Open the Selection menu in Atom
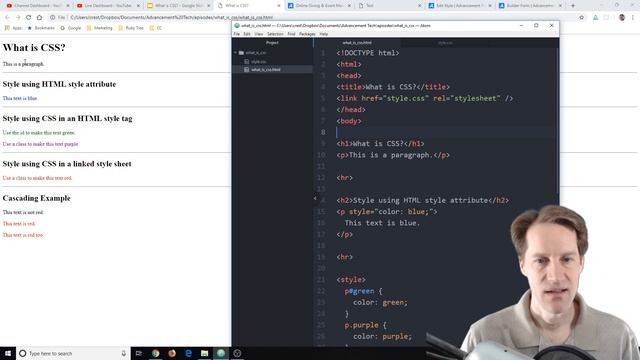 click(275, 34)
